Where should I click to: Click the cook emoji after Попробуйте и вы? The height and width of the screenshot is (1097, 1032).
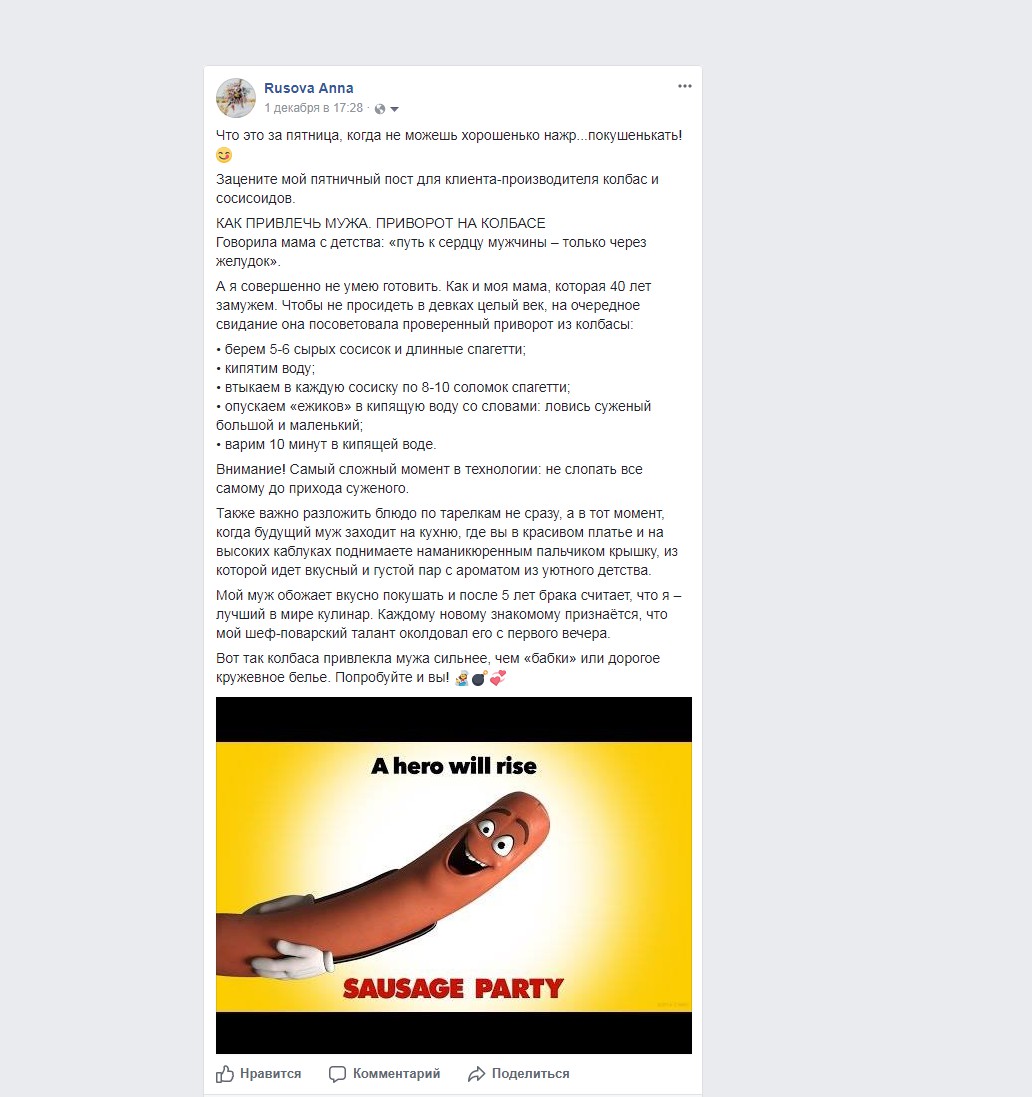pyautogui.click(x=462, y=678)
